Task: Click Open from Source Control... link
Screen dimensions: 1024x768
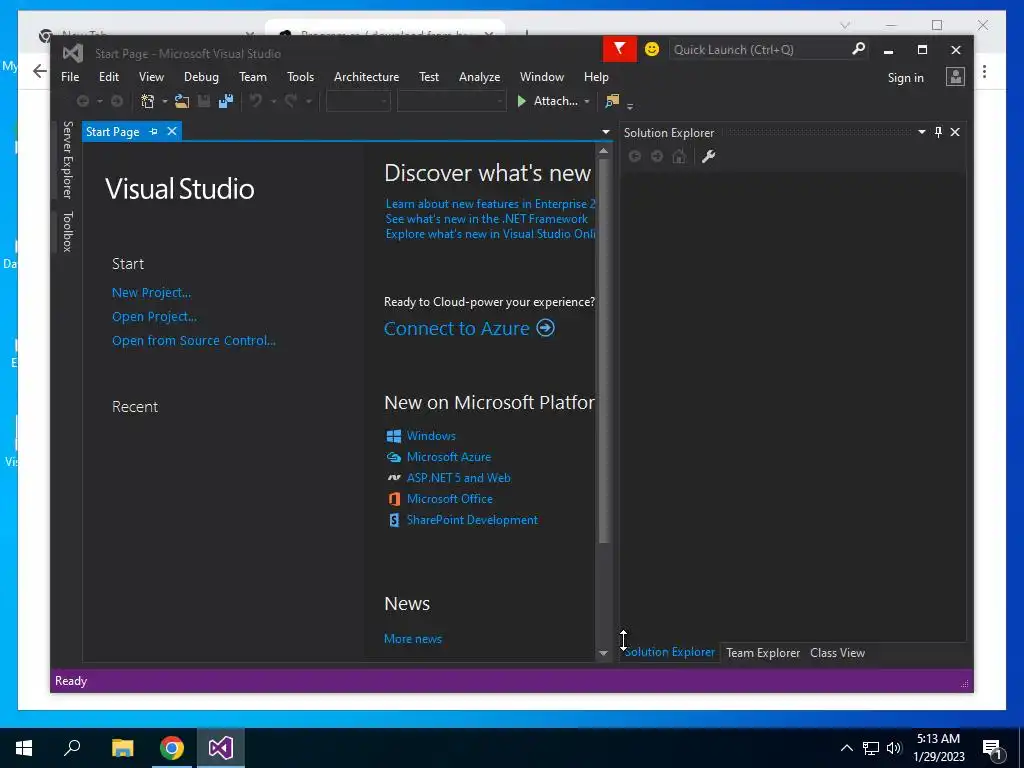Action: pyautogui.click(x=194, y=340)
